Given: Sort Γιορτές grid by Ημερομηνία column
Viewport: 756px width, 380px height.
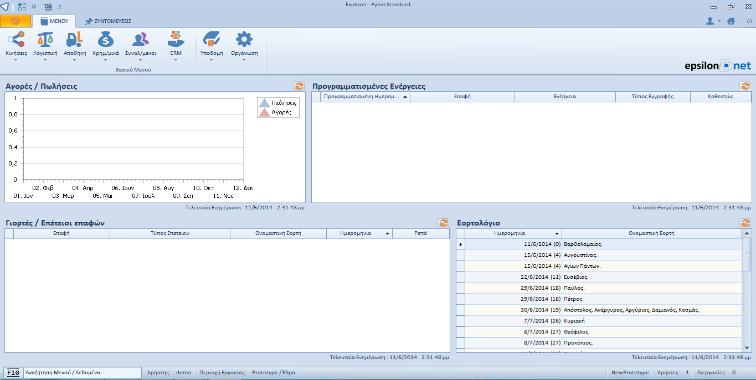Looking at the screenshot, I should pos(359,233).
